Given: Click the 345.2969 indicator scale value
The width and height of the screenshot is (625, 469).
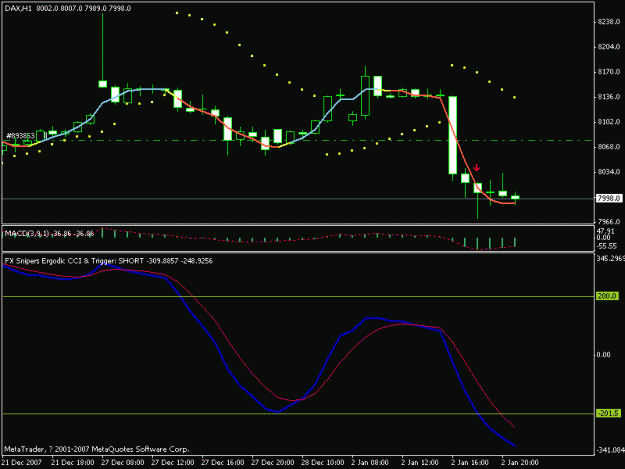Looking at the screenshot, I should [x=610, y=259].
